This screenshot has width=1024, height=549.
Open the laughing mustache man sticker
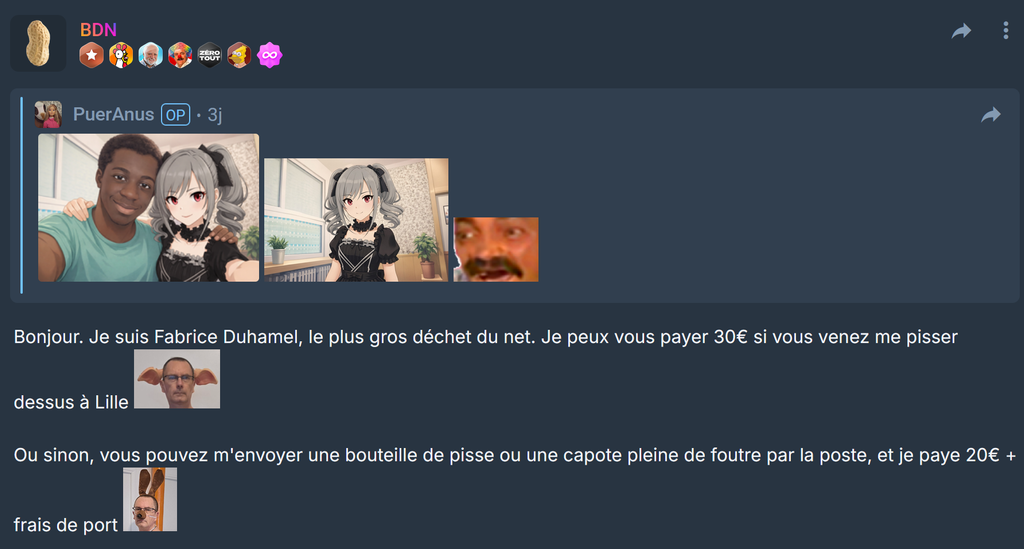coord(496,249)
